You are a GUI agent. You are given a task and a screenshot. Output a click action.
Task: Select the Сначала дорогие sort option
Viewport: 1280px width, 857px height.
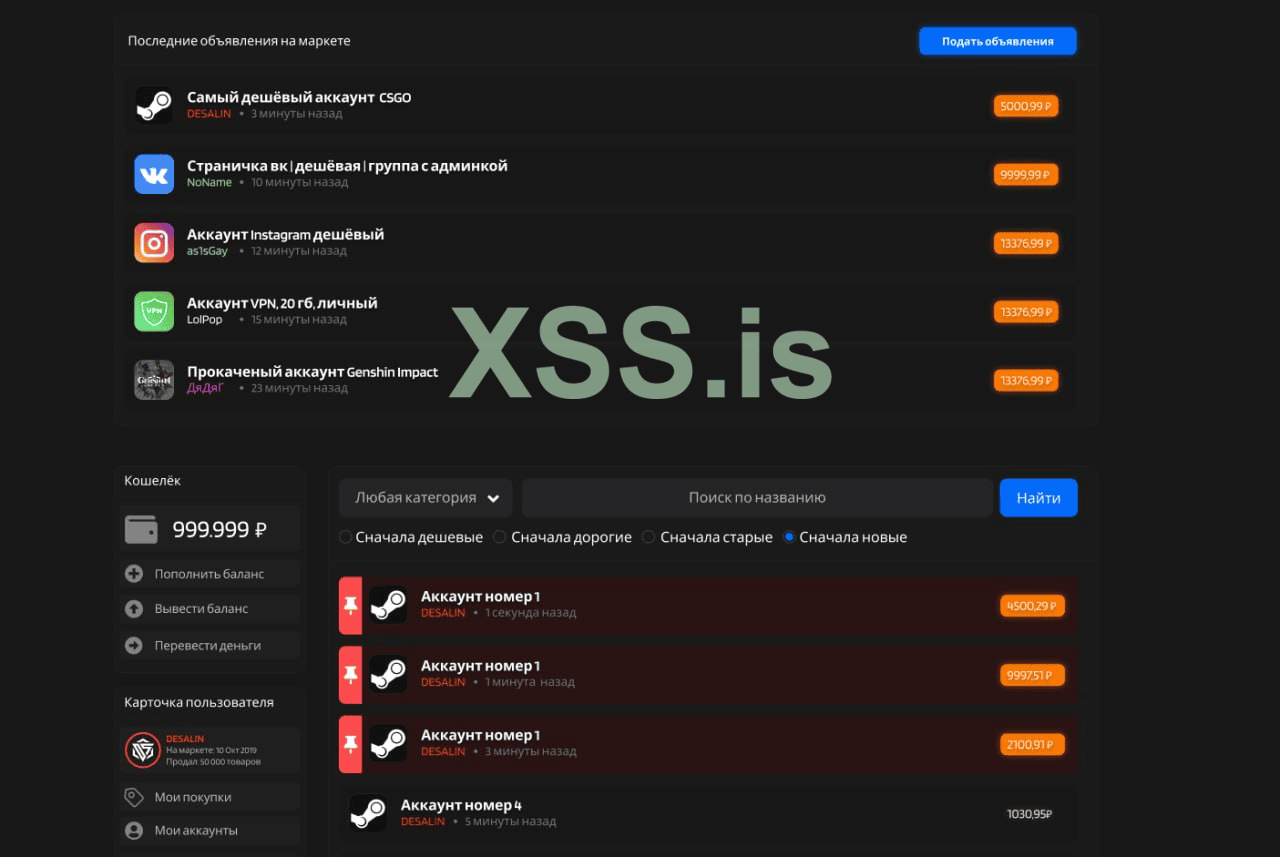pos(500,537)
